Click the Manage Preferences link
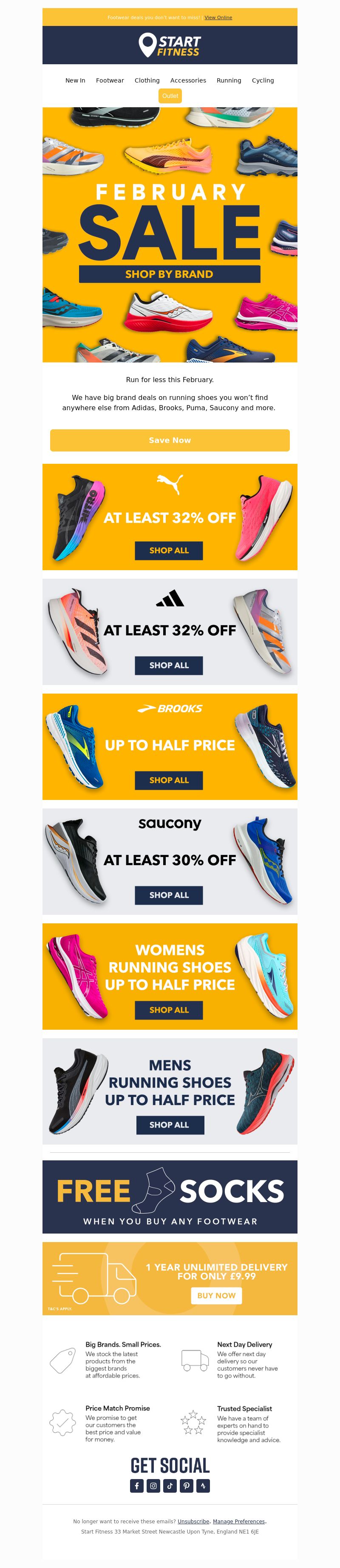Screen dimensions: 340x1568 pos(239,1521)
